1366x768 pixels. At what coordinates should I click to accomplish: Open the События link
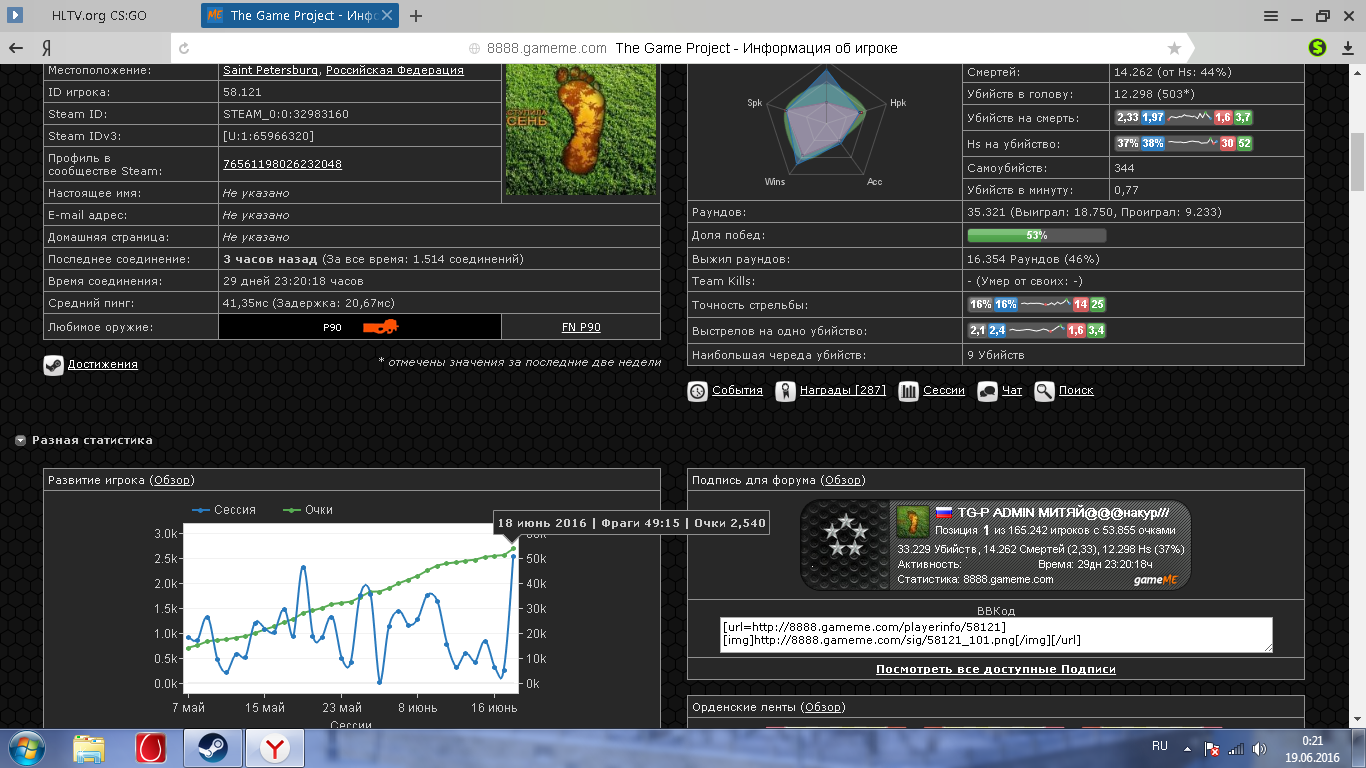737,391
